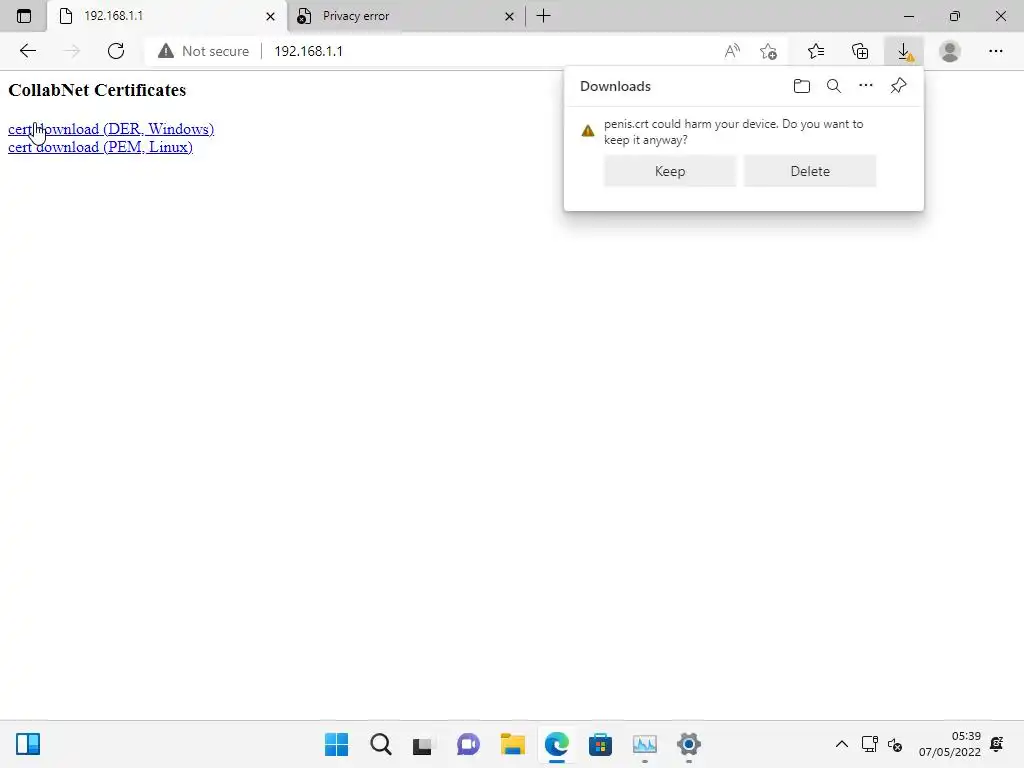This screenshot has height=768, width=1024.
Task: Open Edge Settings and more menu
Action: point(995,51)
